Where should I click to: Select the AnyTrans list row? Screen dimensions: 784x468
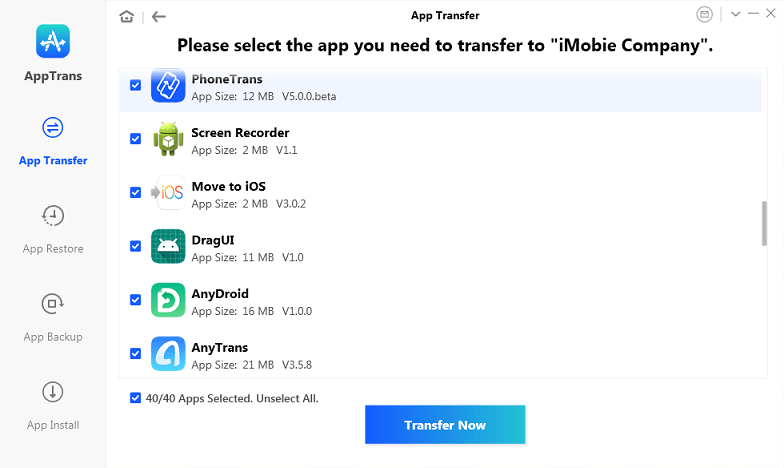pos(440,354)
